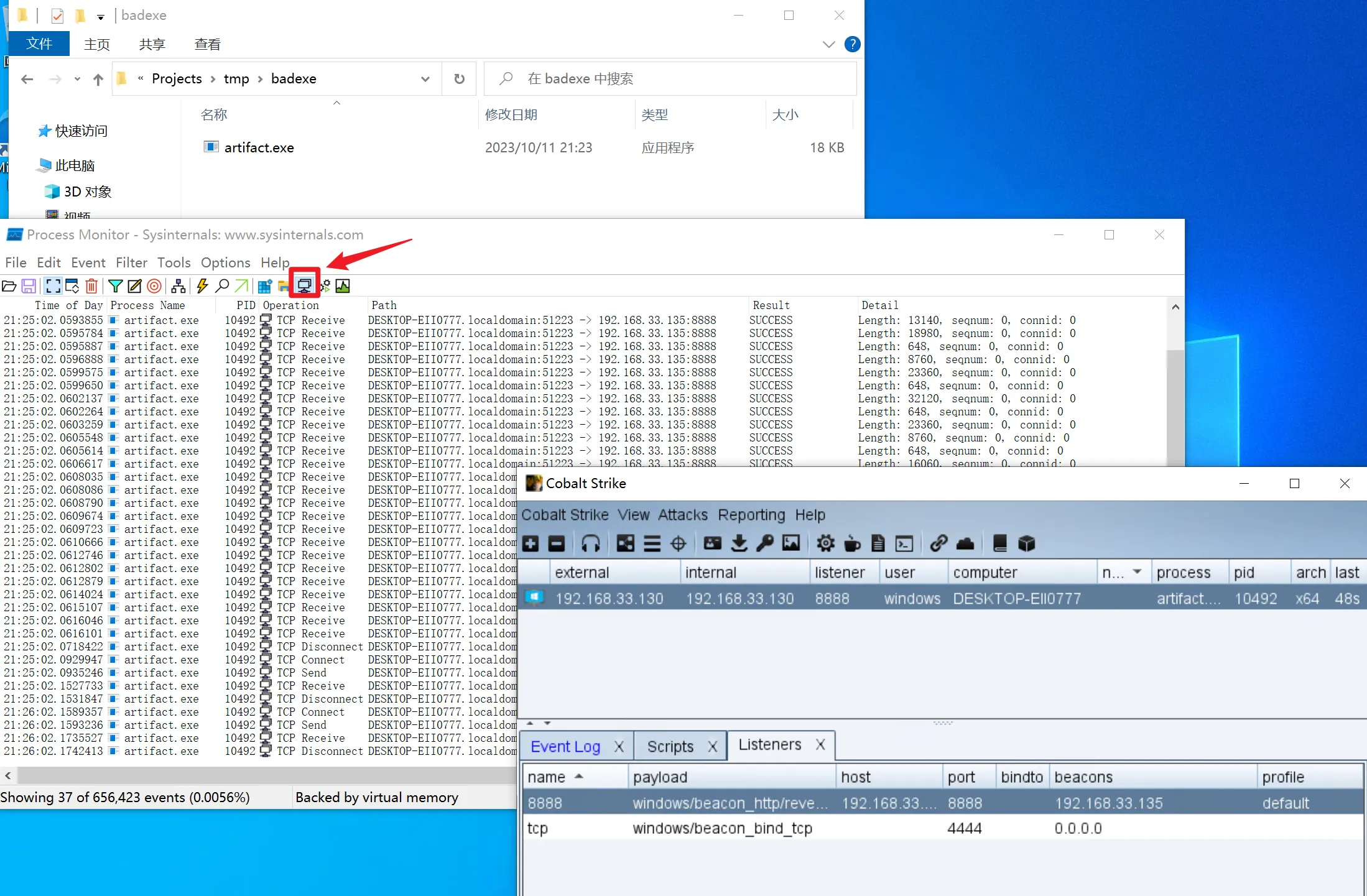
Task: View collected screenshots in Cobalt Strike
Action: 791,543
